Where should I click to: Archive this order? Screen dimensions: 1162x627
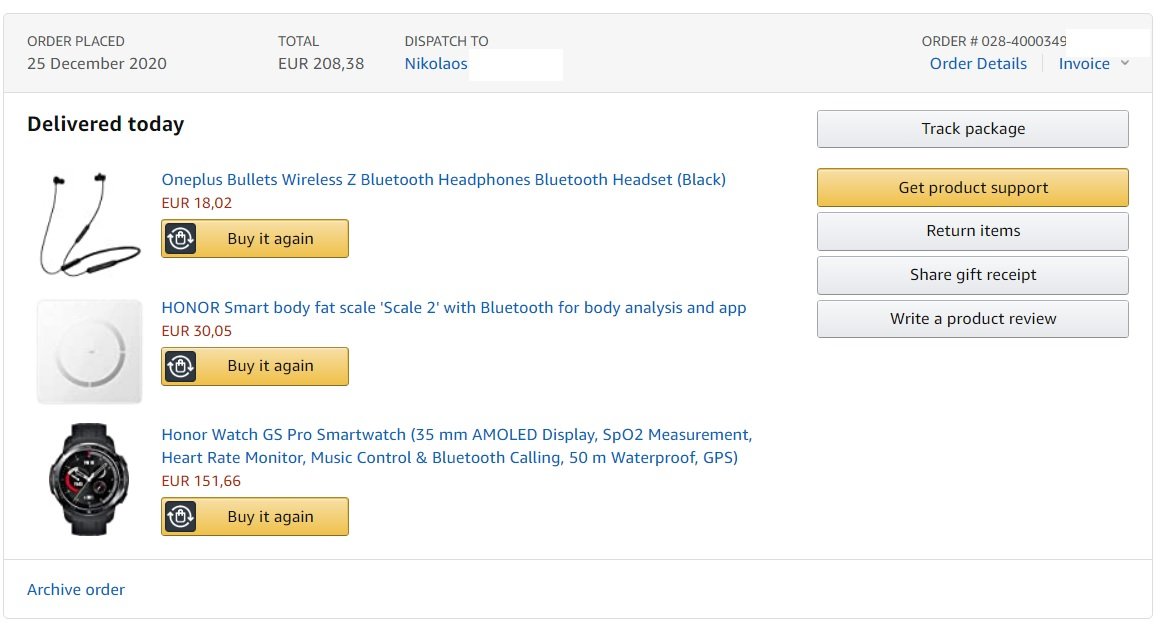pyautogui.click(x=76, y=589)
